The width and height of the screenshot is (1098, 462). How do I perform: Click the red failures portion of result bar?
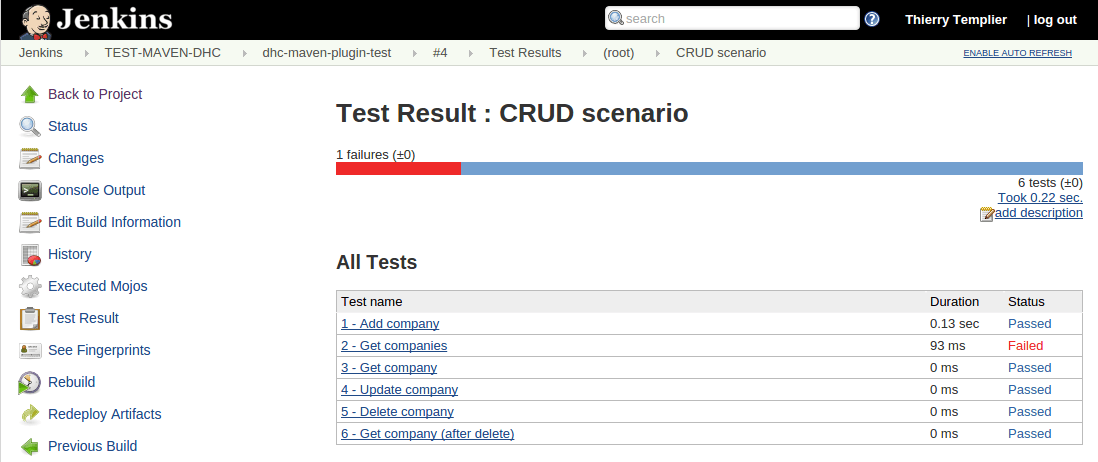[398, 168]
